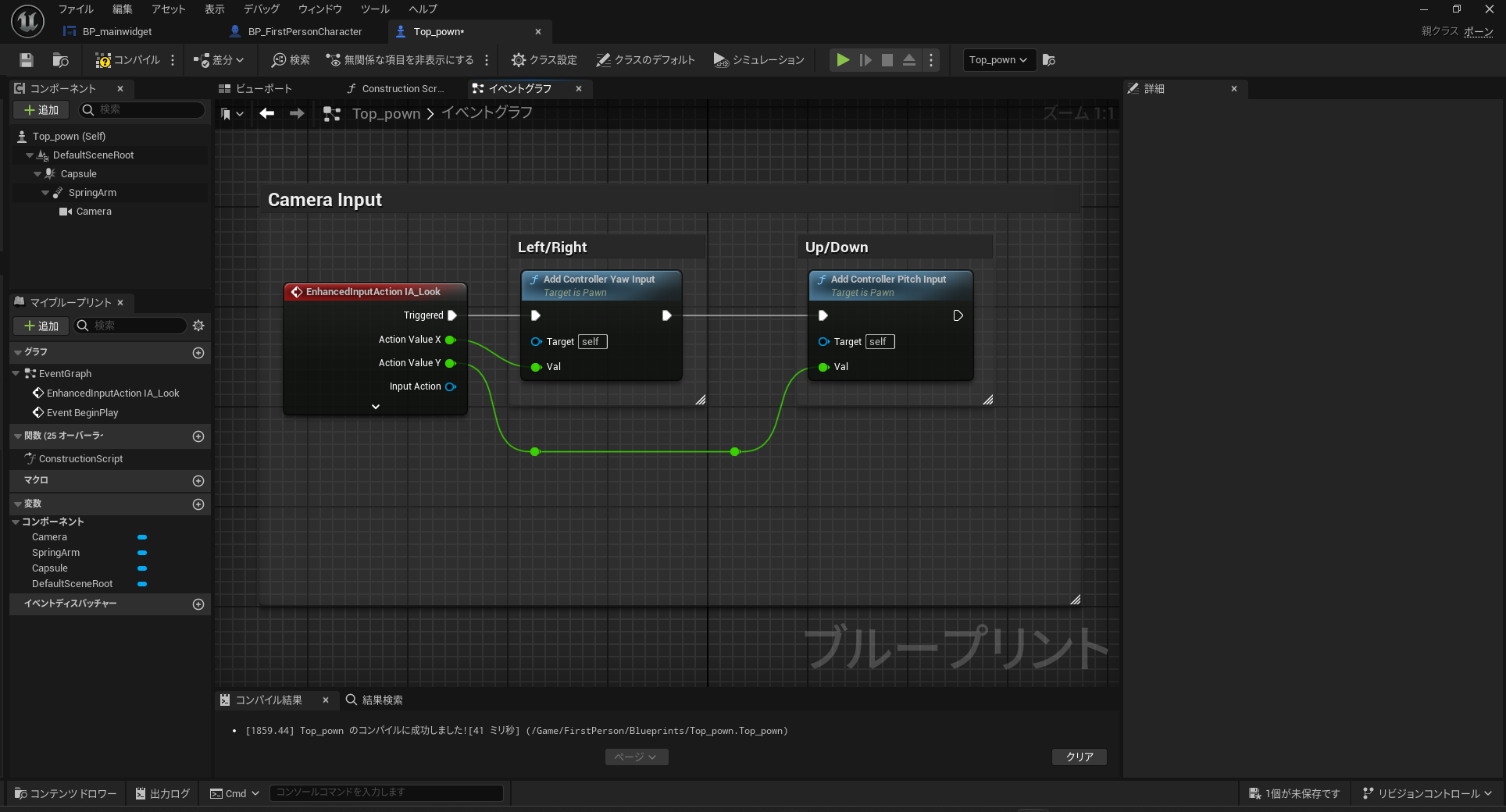Open the Debug (デバッグ) menu

pos(261,9)
